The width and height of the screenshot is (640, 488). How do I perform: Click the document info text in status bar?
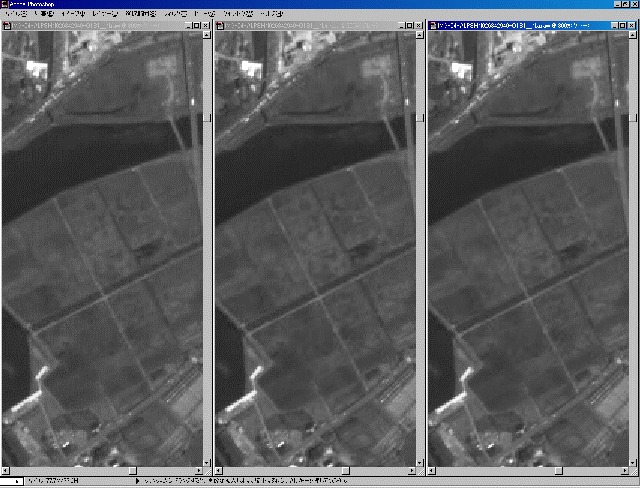(x=53, y=481)
